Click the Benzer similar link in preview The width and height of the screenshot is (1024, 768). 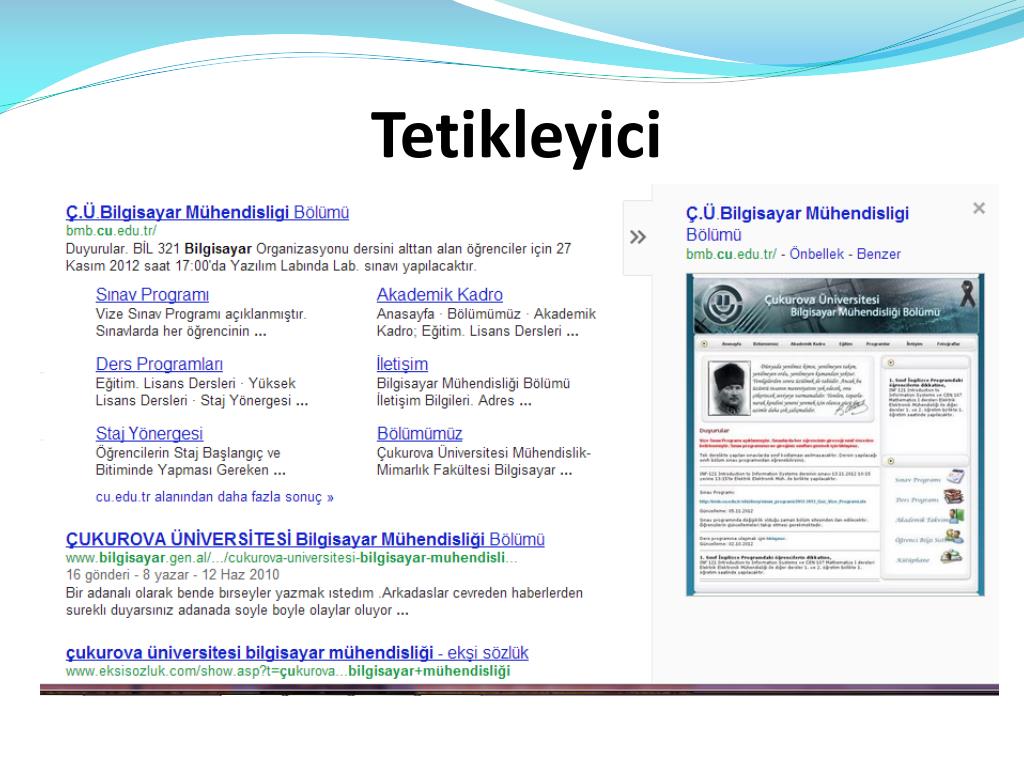[878, 254]
